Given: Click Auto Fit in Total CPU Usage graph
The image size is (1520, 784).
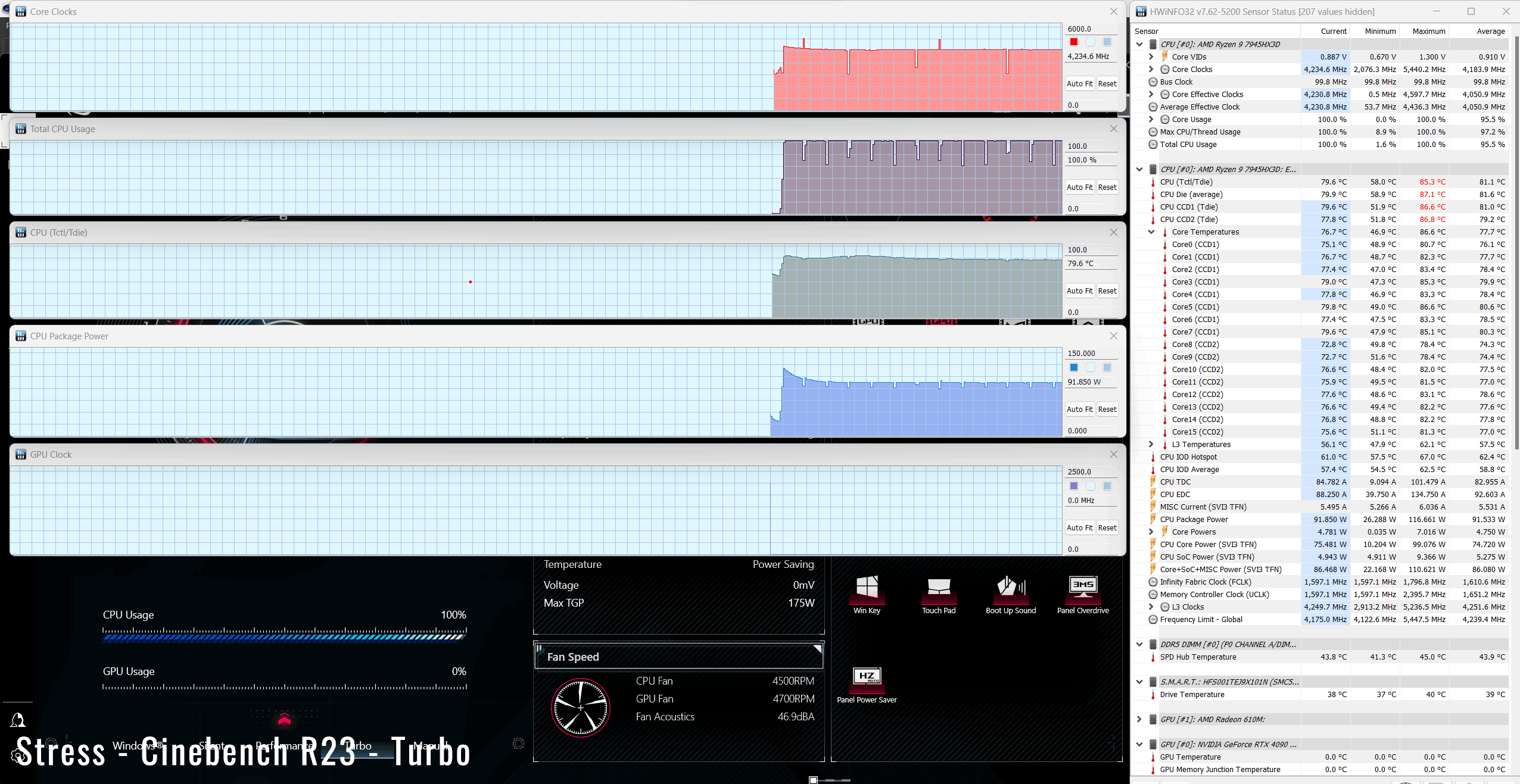Looking at the screenshot, I should (x=1079, y=187).
